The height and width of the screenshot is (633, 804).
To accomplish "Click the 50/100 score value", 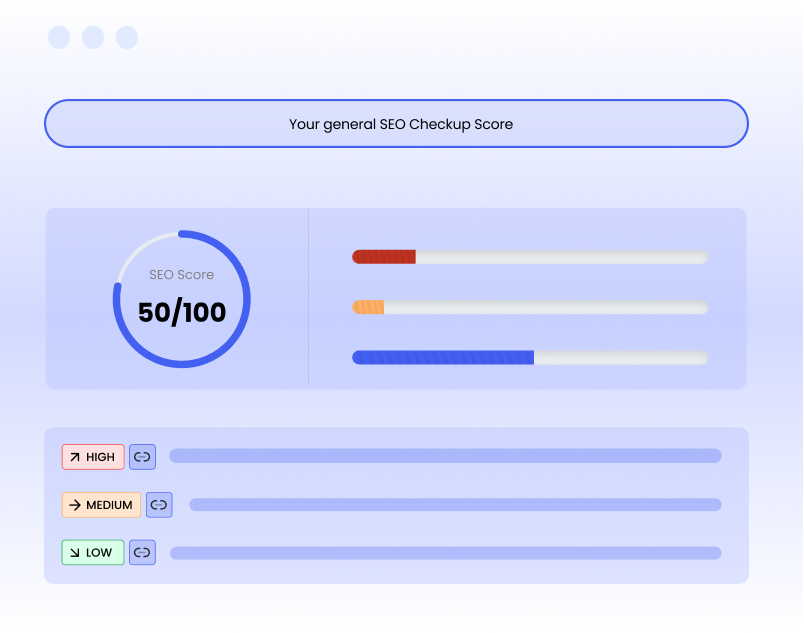I will 182,312.
